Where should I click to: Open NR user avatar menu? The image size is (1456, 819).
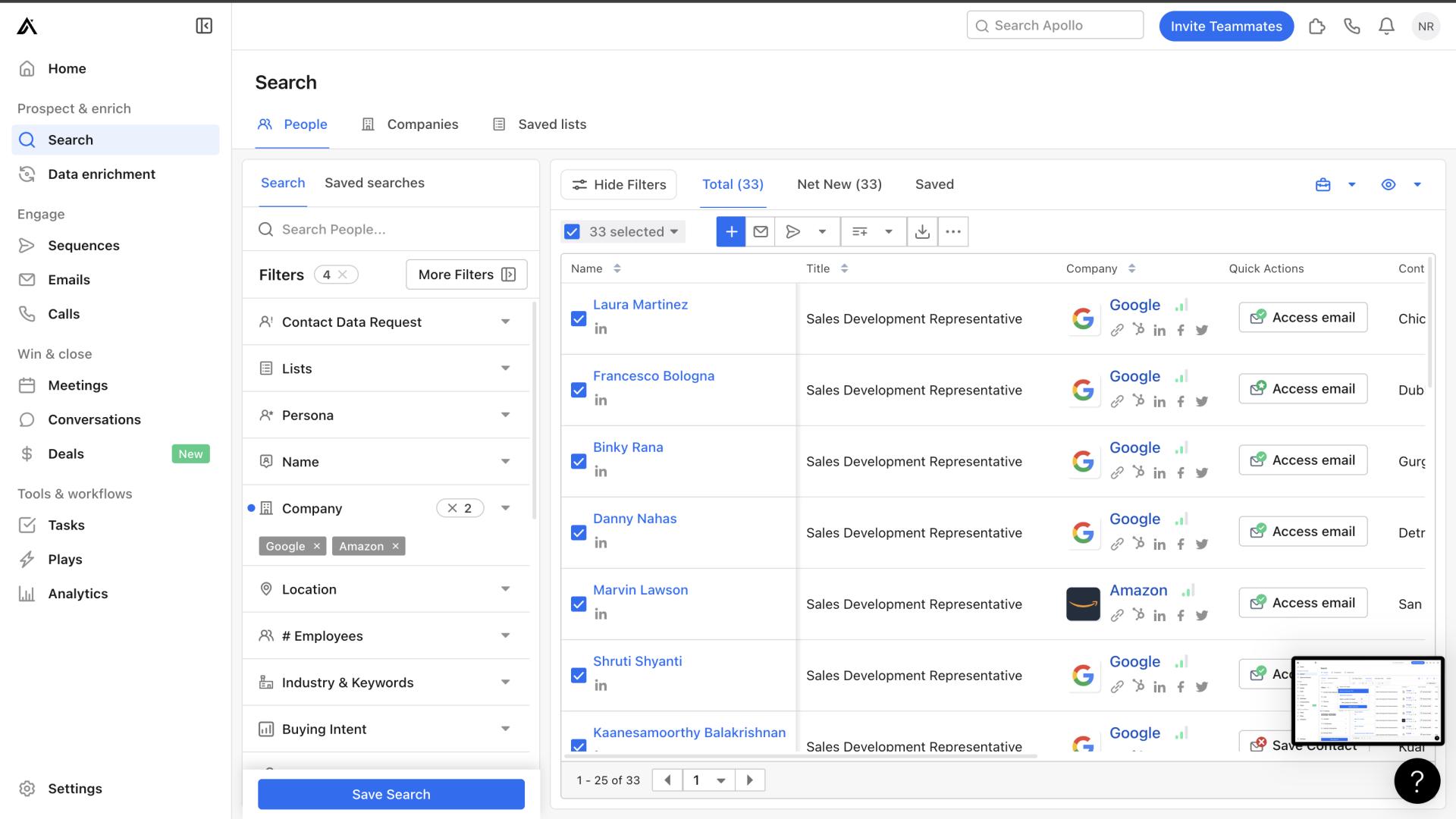pos(1426,26)
